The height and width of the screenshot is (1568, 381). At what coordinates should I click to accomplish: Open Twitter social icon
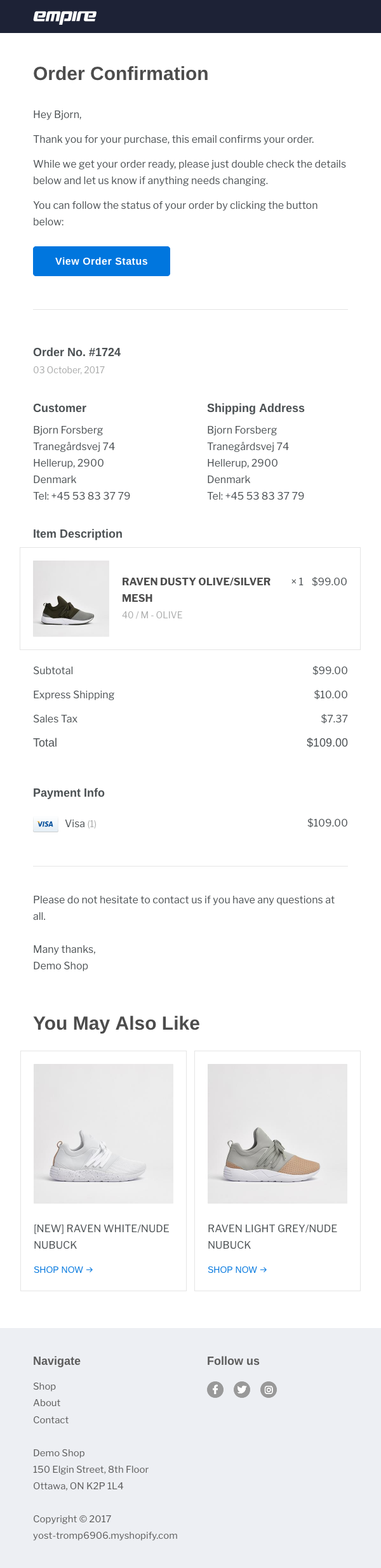click(242, 1390)
